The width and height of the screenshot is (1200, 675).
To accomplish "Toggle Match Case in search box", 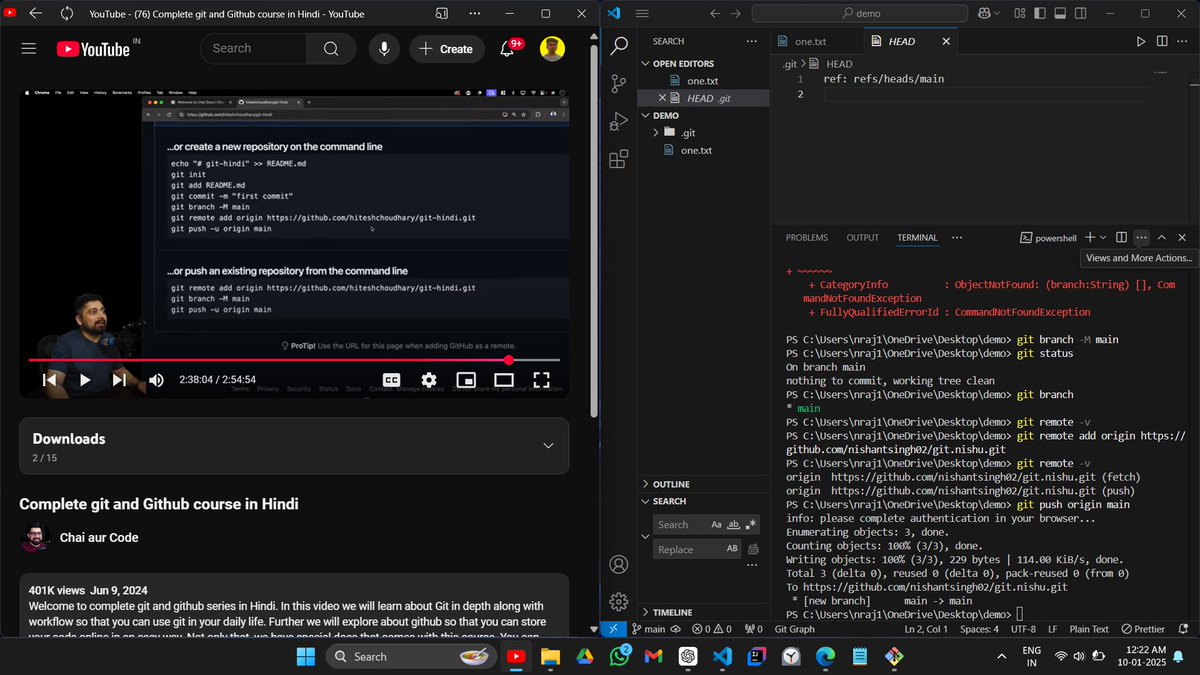I will point(716,524).
